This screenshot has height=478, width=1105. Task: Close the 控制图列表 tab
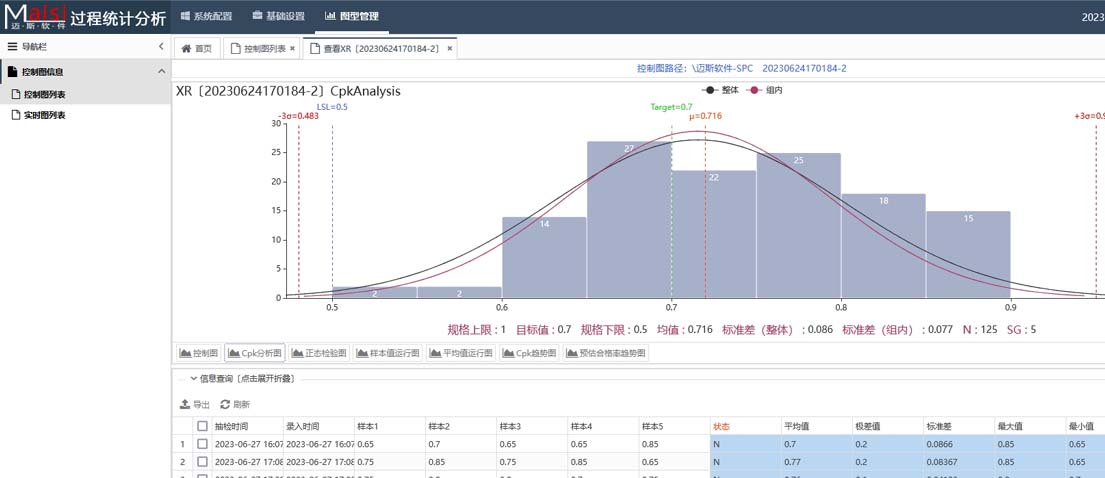point(292,49)
